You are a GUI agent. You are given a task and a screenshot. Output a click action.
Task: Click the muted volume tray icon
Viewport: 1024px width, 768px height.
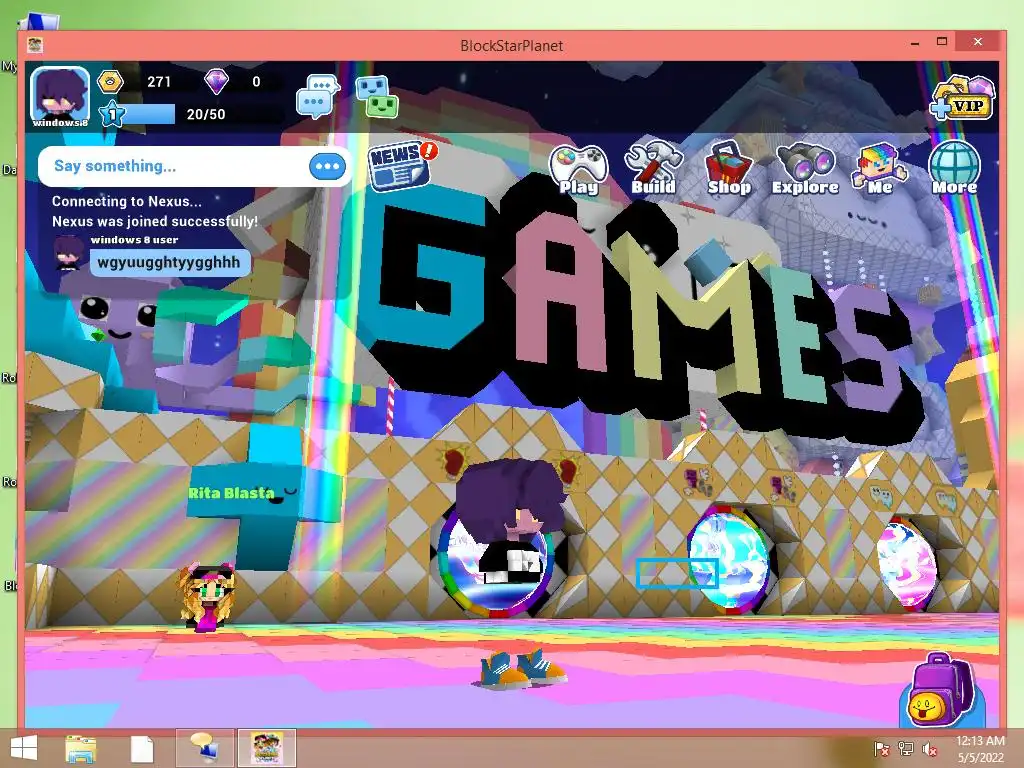[929, 748]
